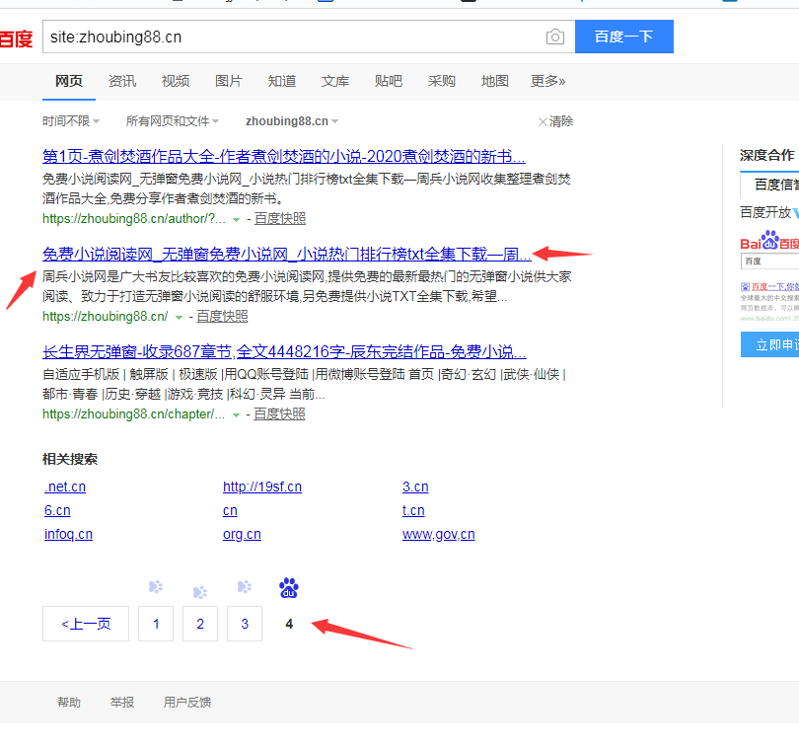Go to results page 1
This screenshot has width=799, height=749.
pos(156,624)
